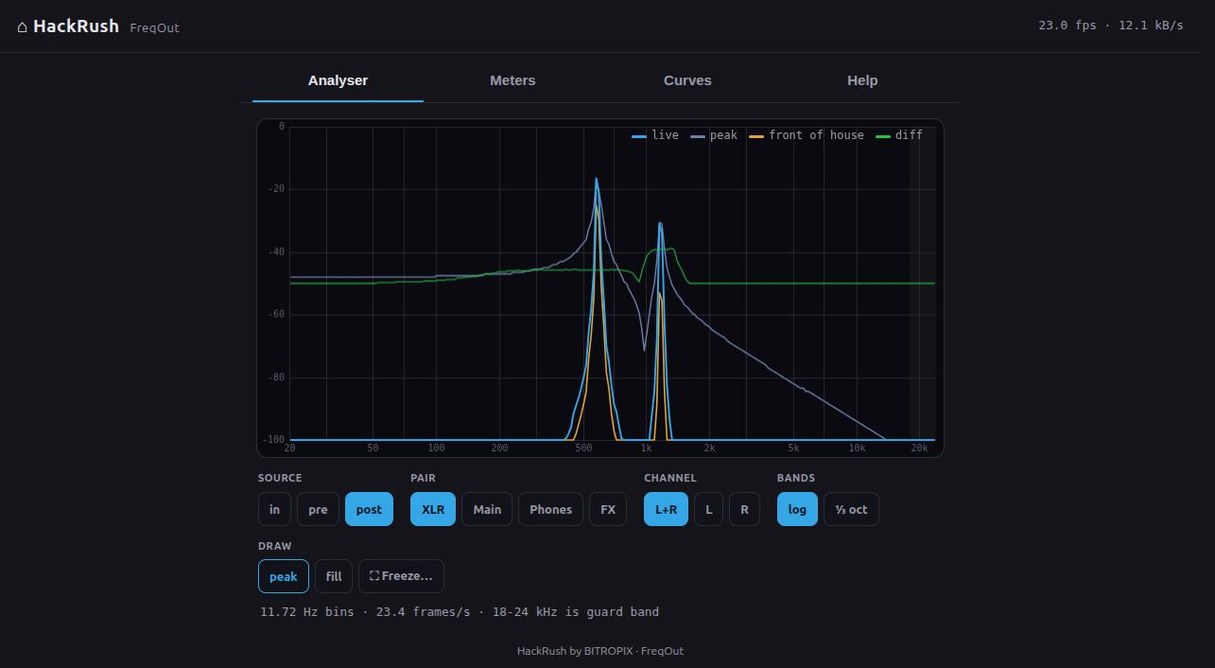
Task: Click the 100 frequency axis label
Action: pos(436,448)
